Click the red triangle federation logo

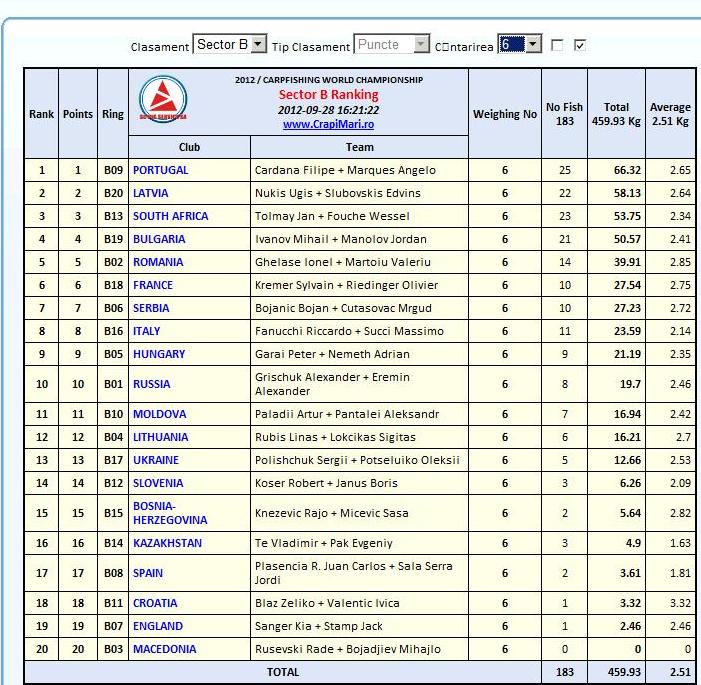[163, 99]
